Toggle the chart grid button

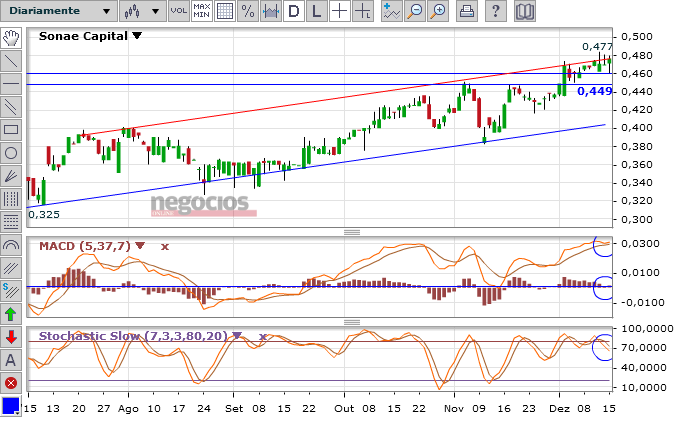(225, 11)
